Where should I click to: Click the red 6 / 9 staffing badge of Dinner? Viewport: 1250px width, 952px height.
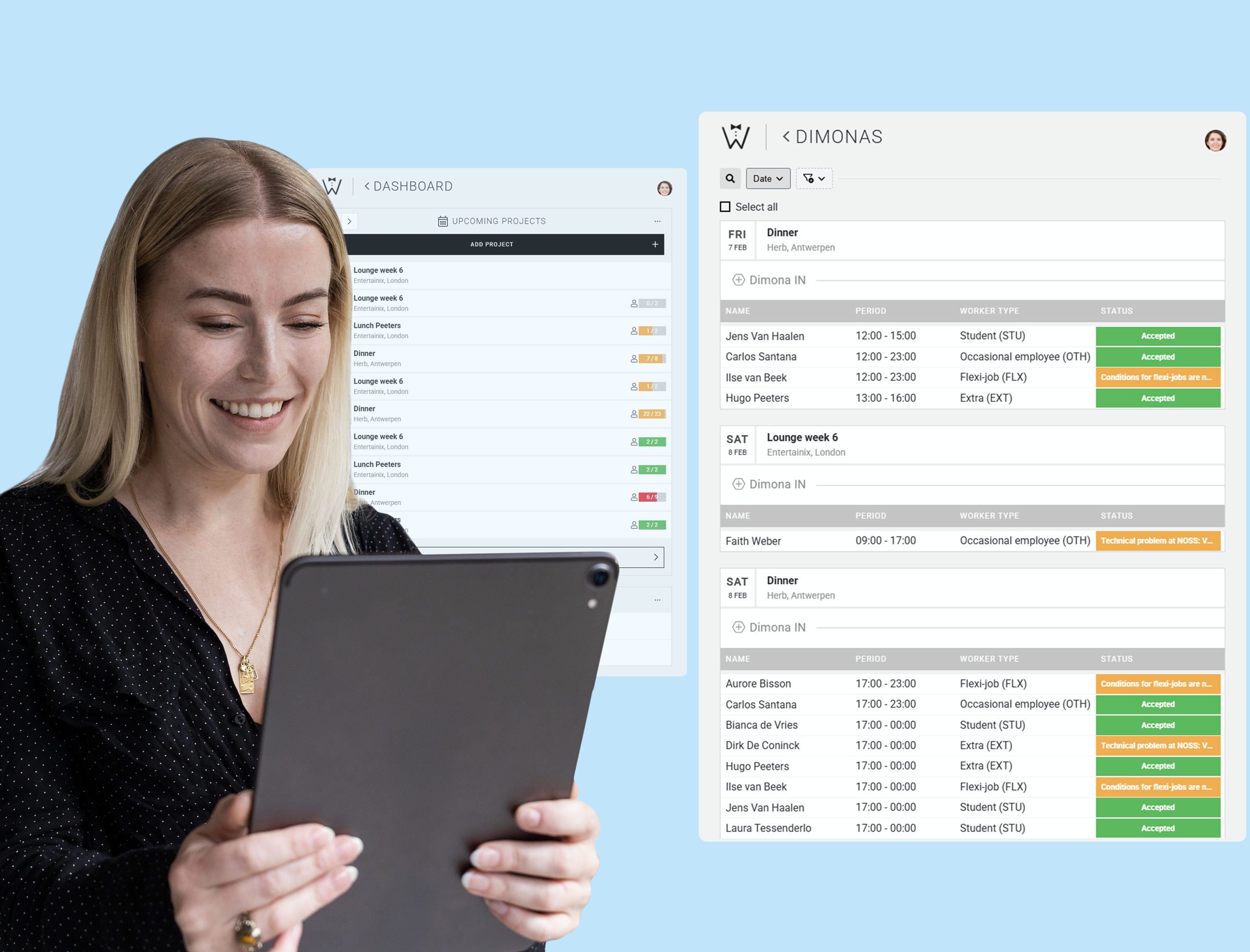(652, 497)
